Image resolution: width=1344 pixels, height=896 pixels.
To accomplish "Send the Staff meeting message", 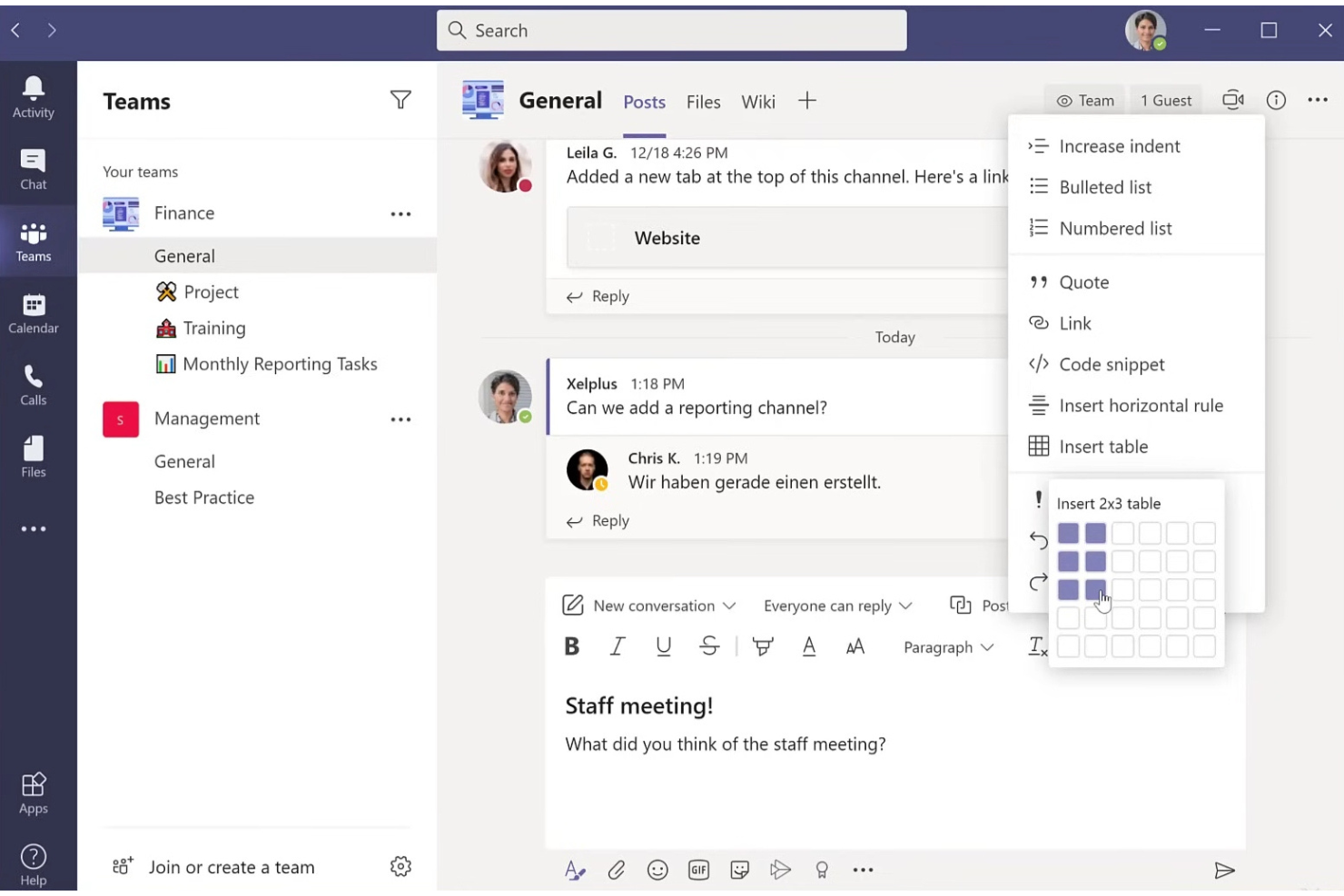I will 1226,869.
